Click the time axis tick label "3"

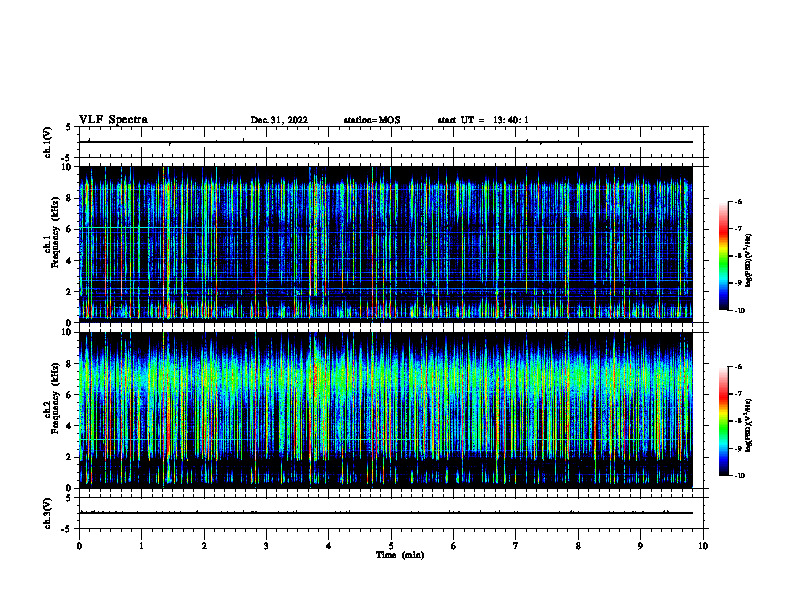(x=266, y=546)
